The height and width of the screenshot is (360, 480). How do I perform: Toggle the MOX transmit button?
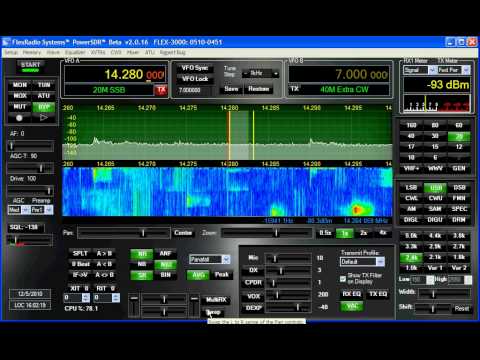pos(20,96)
